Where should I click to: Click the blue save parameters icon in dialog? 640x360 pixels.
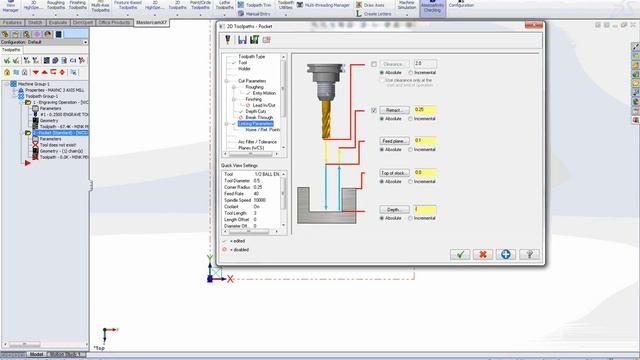click(x=242, y=40)
